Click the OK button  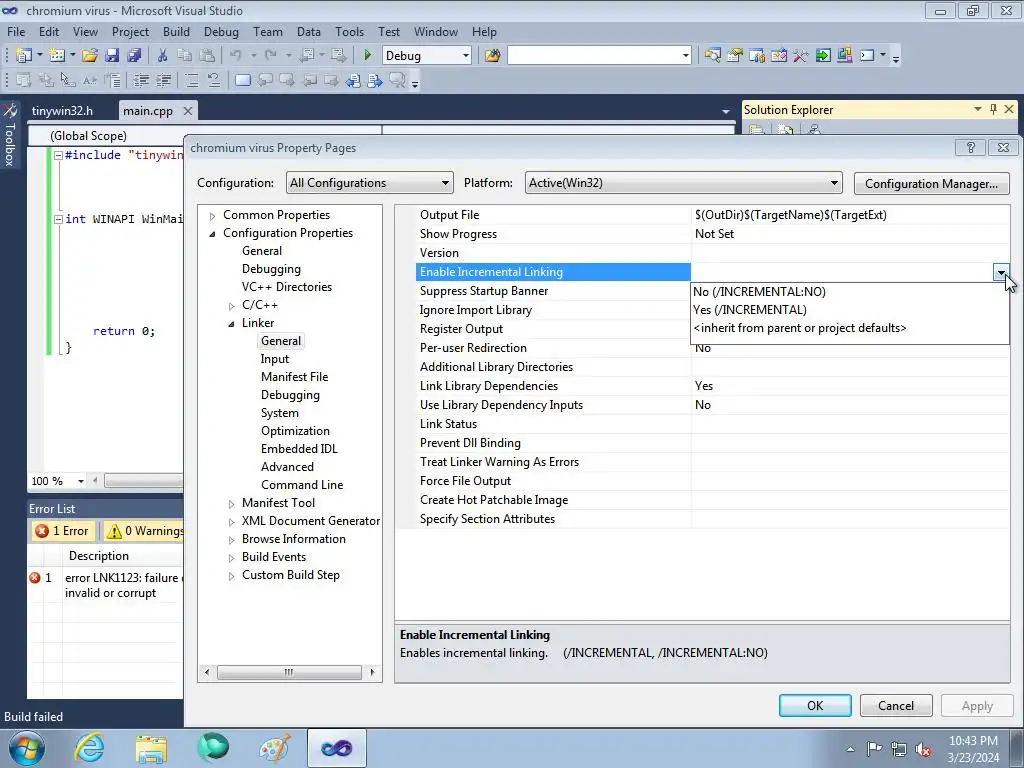coord(815,705)
